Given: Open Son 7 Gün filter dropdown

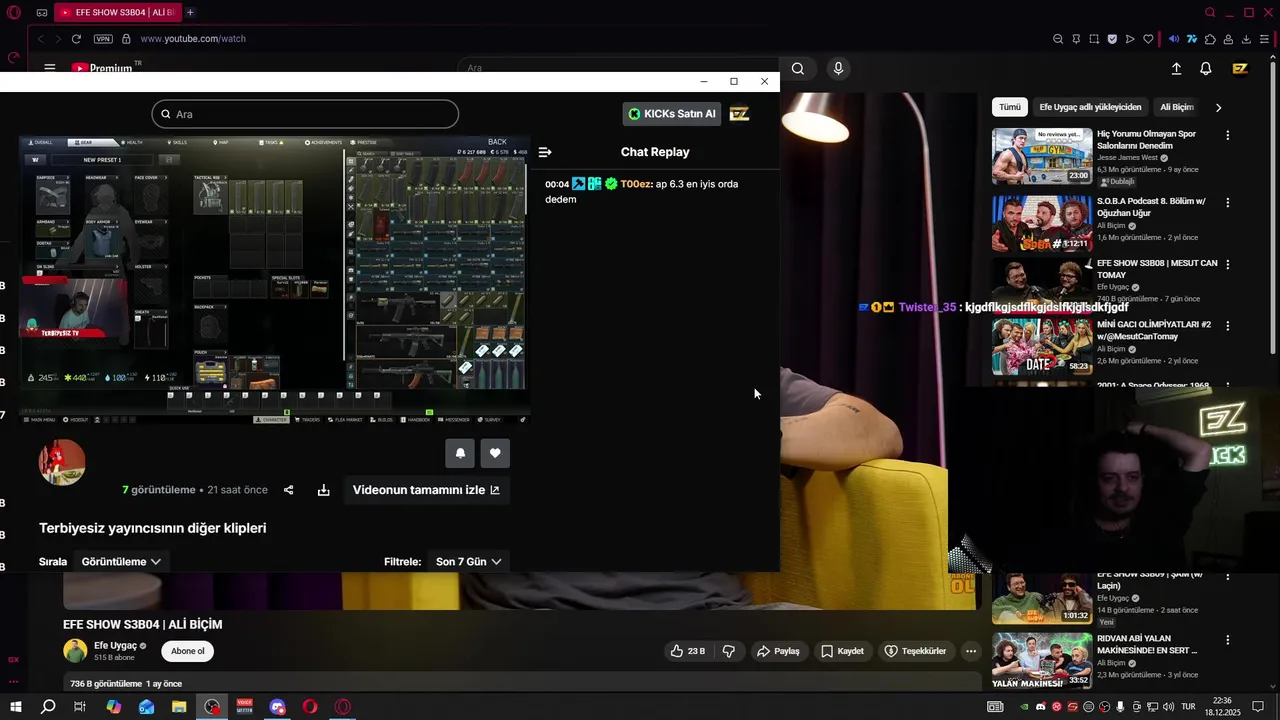Looking at the screenshot, I should click(469, 562).
